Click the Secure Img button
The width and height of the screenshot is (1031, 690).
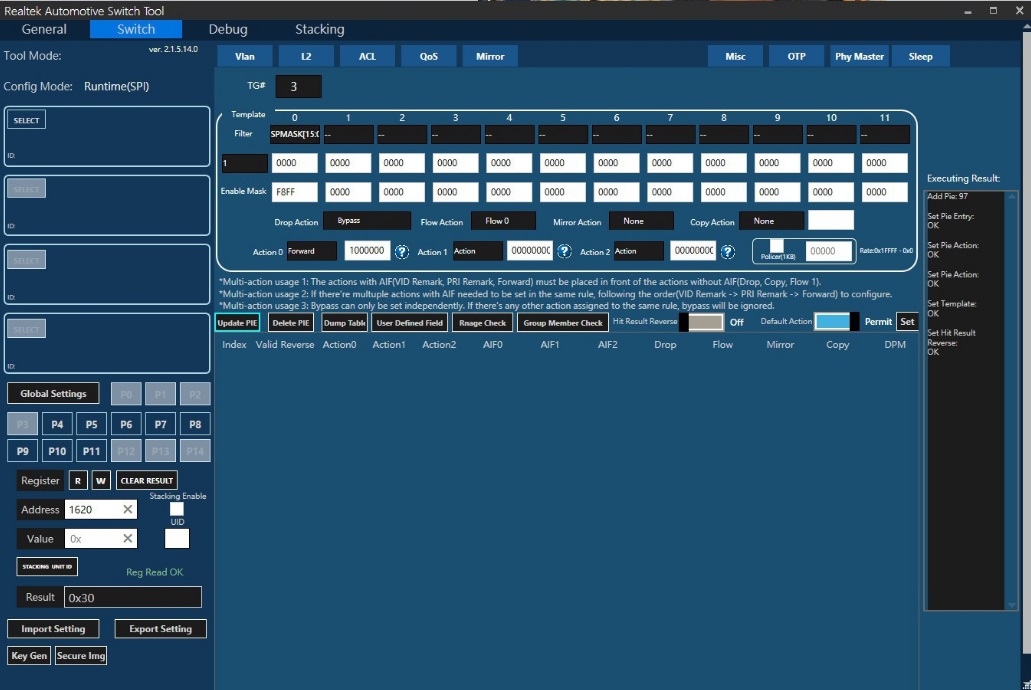[x=81, y=656]
